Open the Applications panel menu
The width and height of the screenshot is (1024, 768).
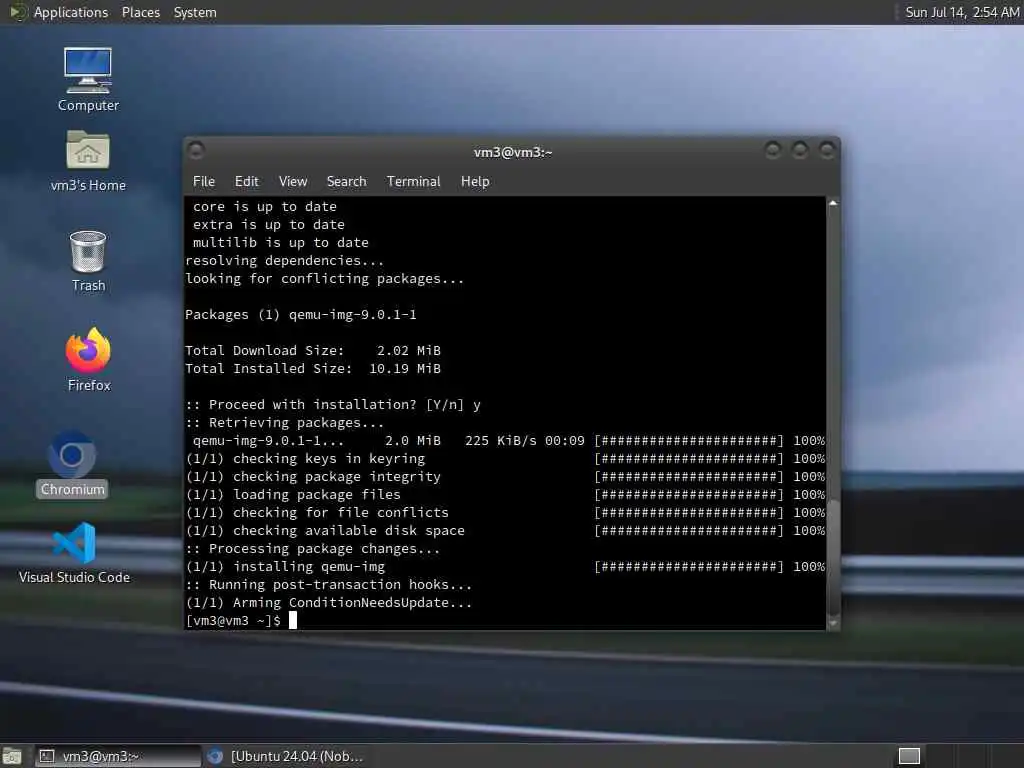(71, 12)
